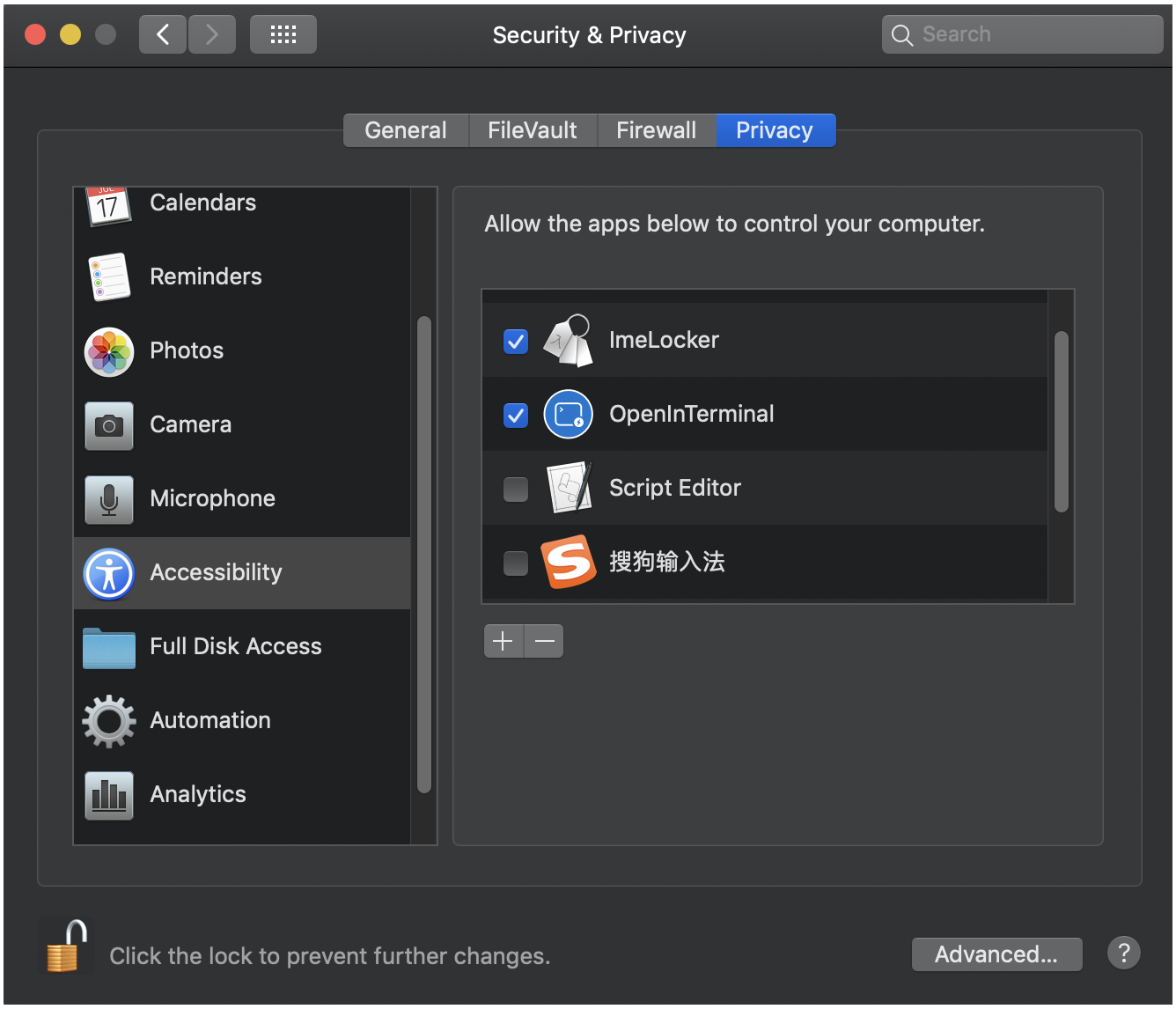Switch to the FileVault tab
Screen dimensions: 1176x1009
click(x=533, y=130)
